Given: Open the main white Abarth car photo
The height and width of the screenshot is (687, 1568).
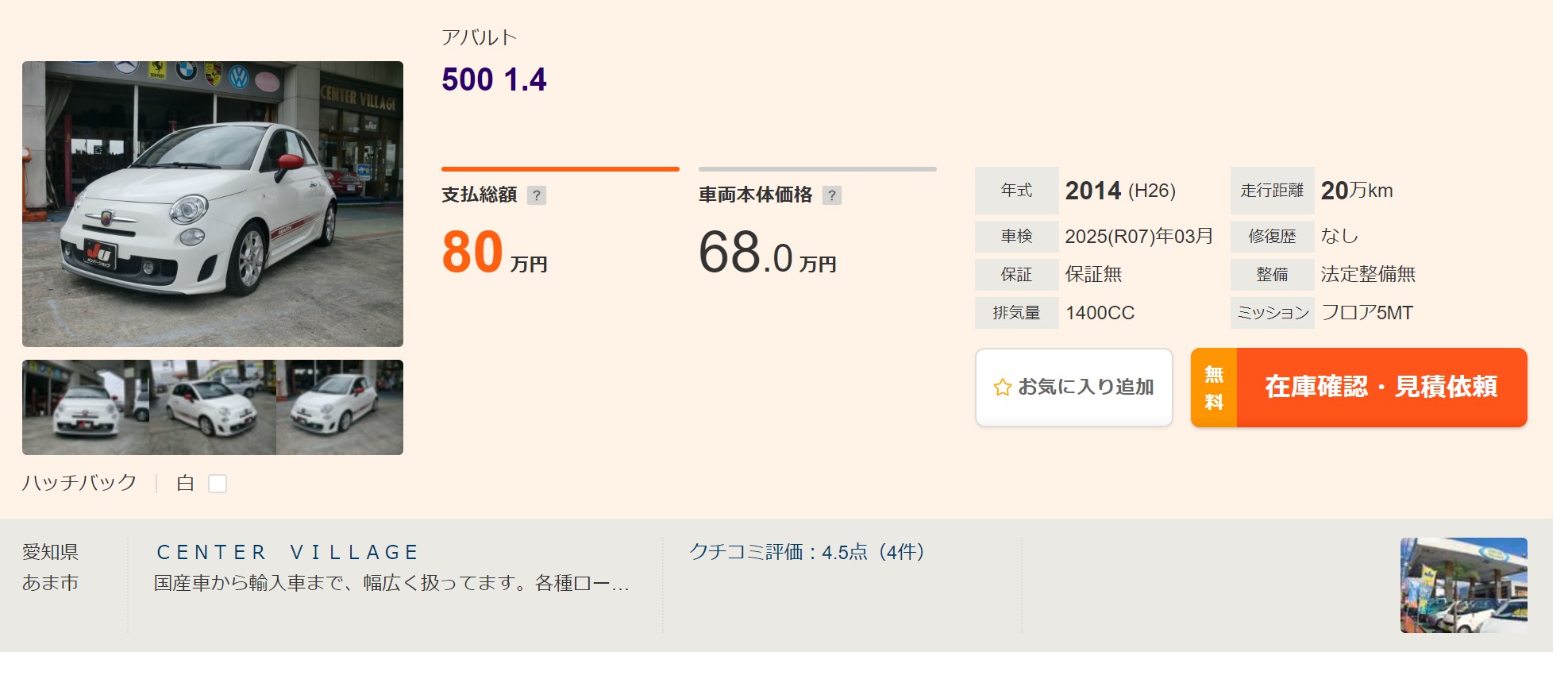Looking at the screenshot, I should coord(213,204).
